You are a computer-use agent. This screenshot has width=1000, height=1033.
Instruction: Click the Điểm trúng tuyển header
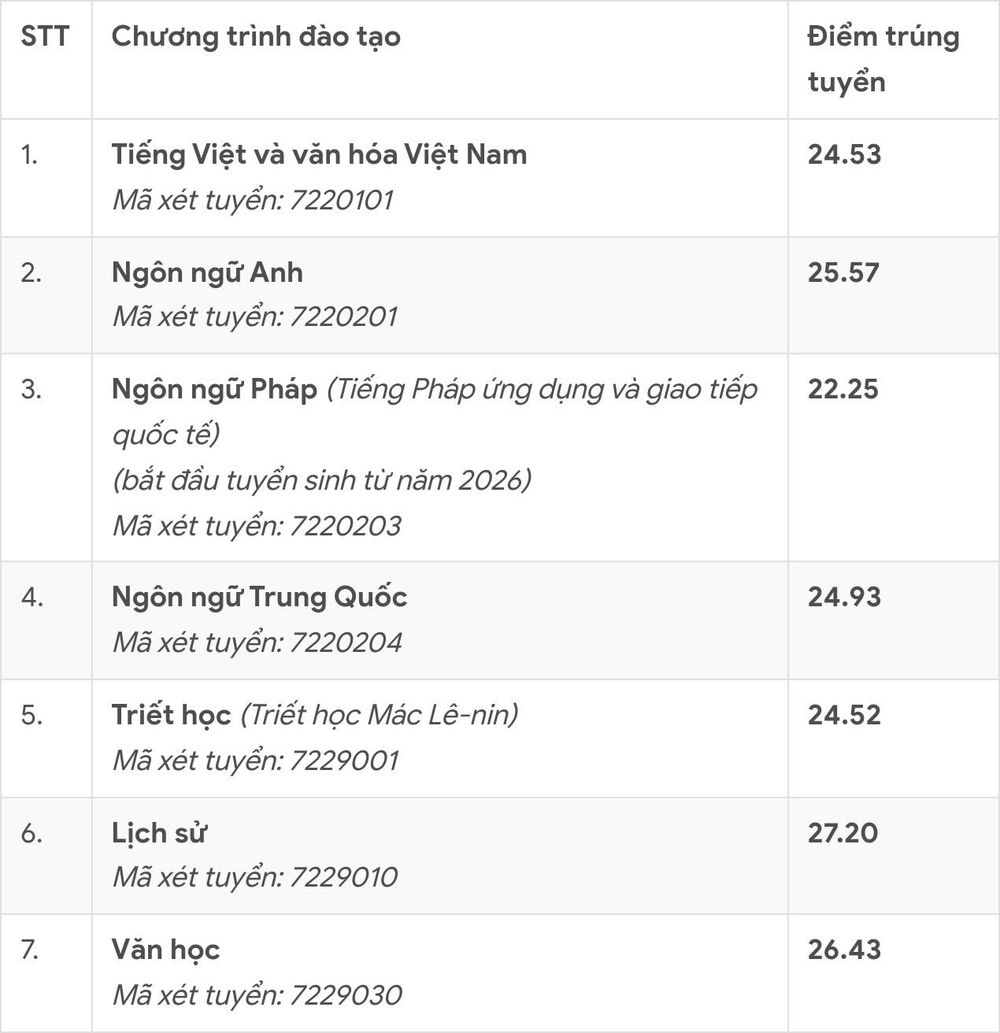click(x=883, y=59)
